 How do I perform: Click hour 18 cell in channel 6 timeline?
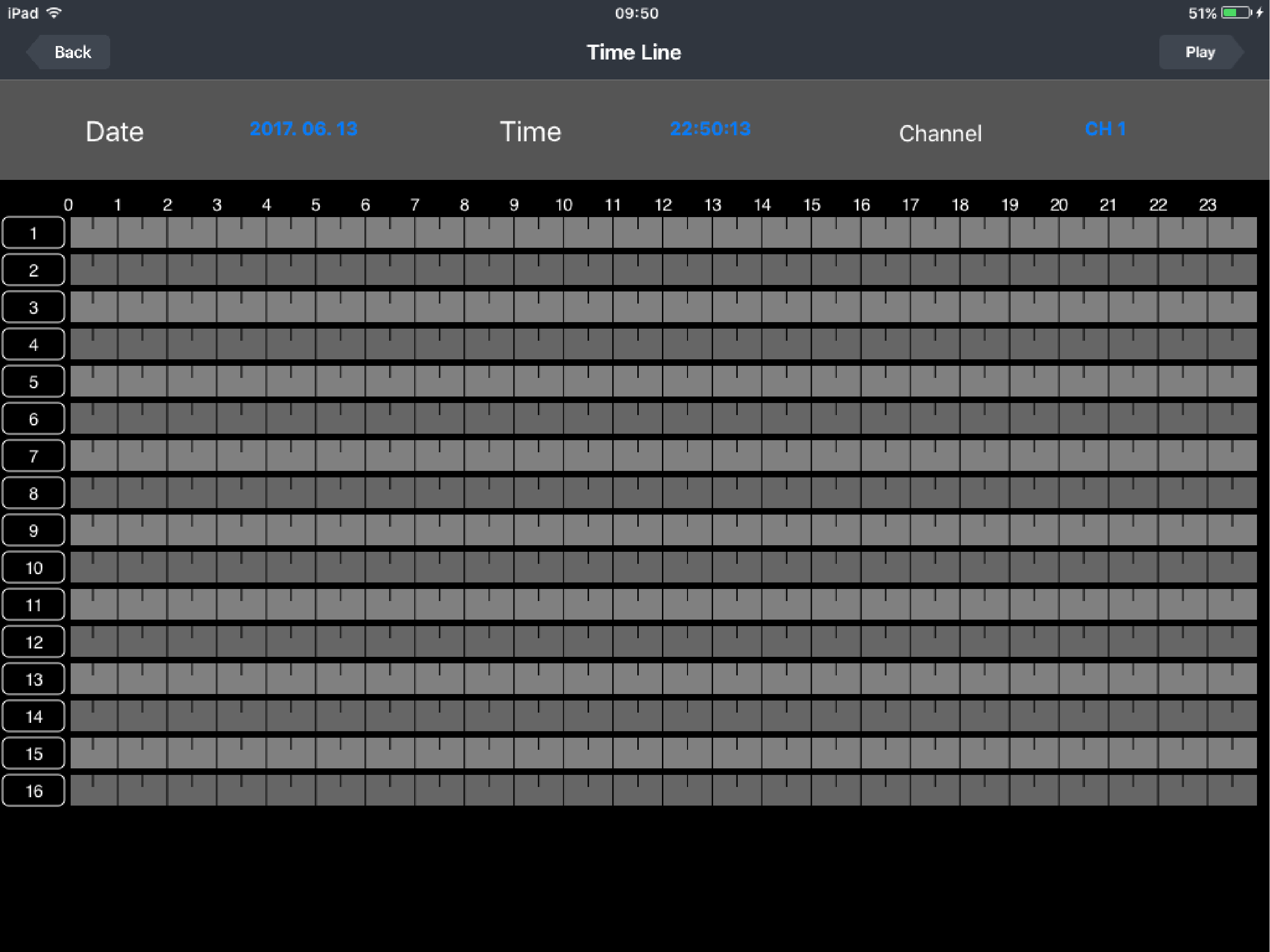click(985, 418)
